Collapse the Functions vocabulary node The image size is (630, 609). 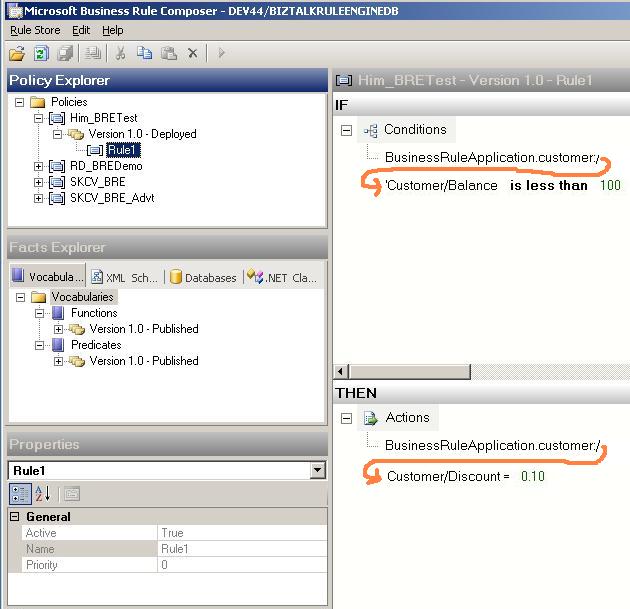pyautogui.click(x=39, y=313)
